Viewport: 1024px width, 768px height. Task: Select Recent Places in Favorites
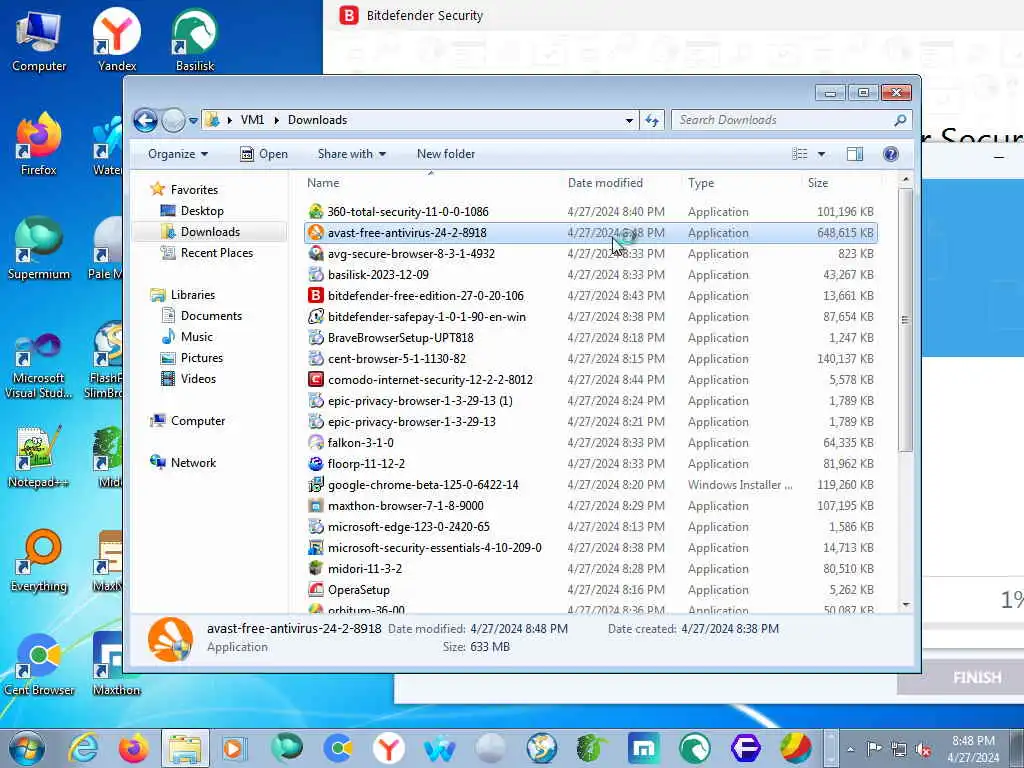point(216,253)
